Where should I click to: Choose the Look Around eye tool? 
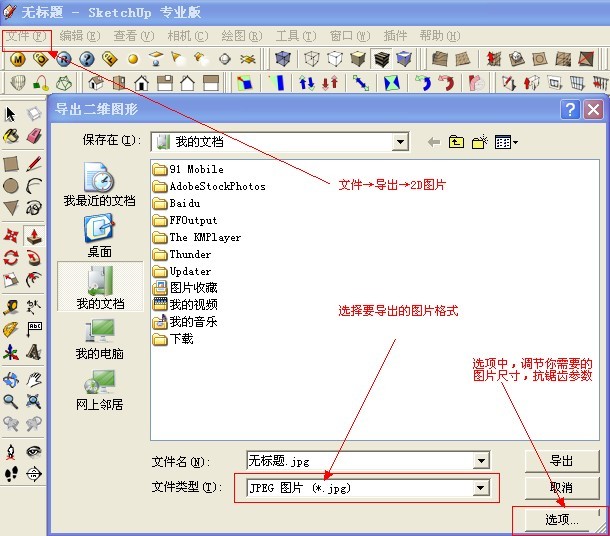[x=34, y=451]
